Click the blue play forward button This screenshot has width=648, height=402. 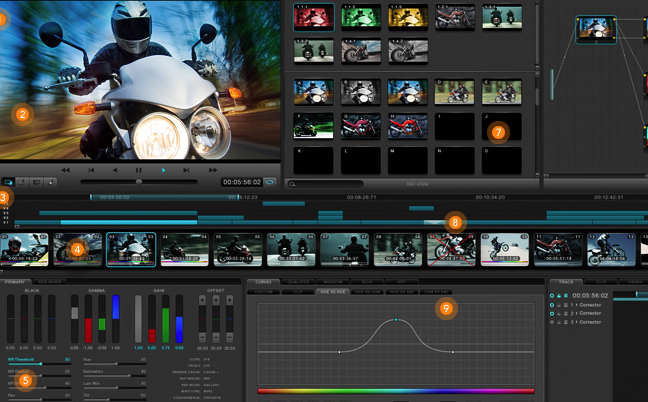click(163, 170)
